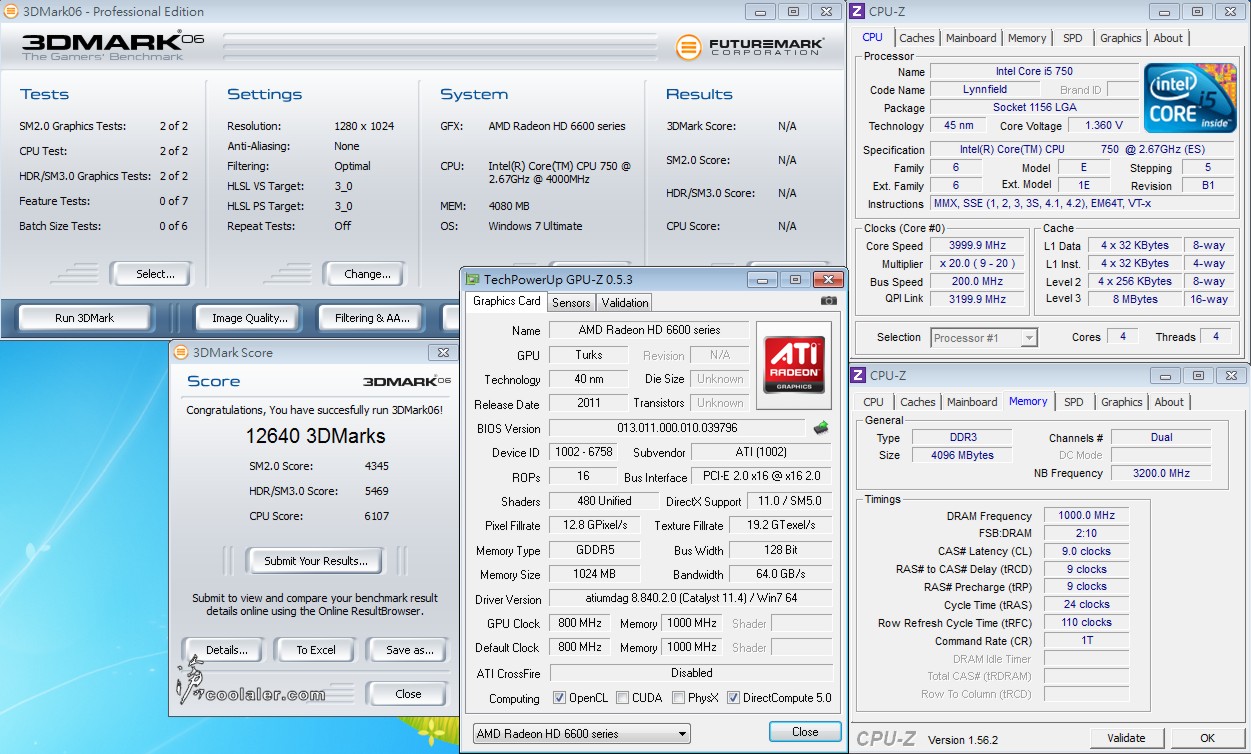Click the CAS# Latency 9.0 clocks value
The image size is (1251, 754).
click(1086, 551)
